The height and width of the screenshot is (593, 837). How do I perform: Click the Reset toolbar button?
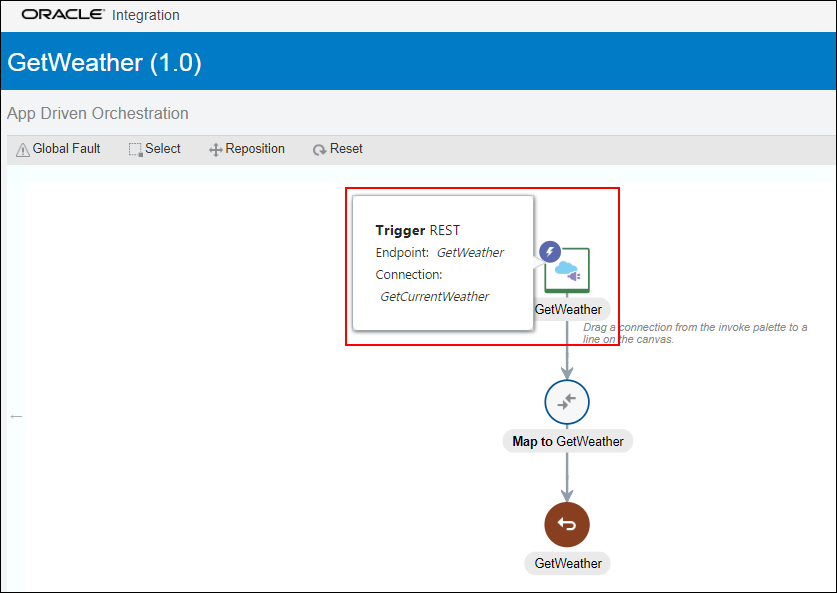pyautogui.click(x=337, y=148)
